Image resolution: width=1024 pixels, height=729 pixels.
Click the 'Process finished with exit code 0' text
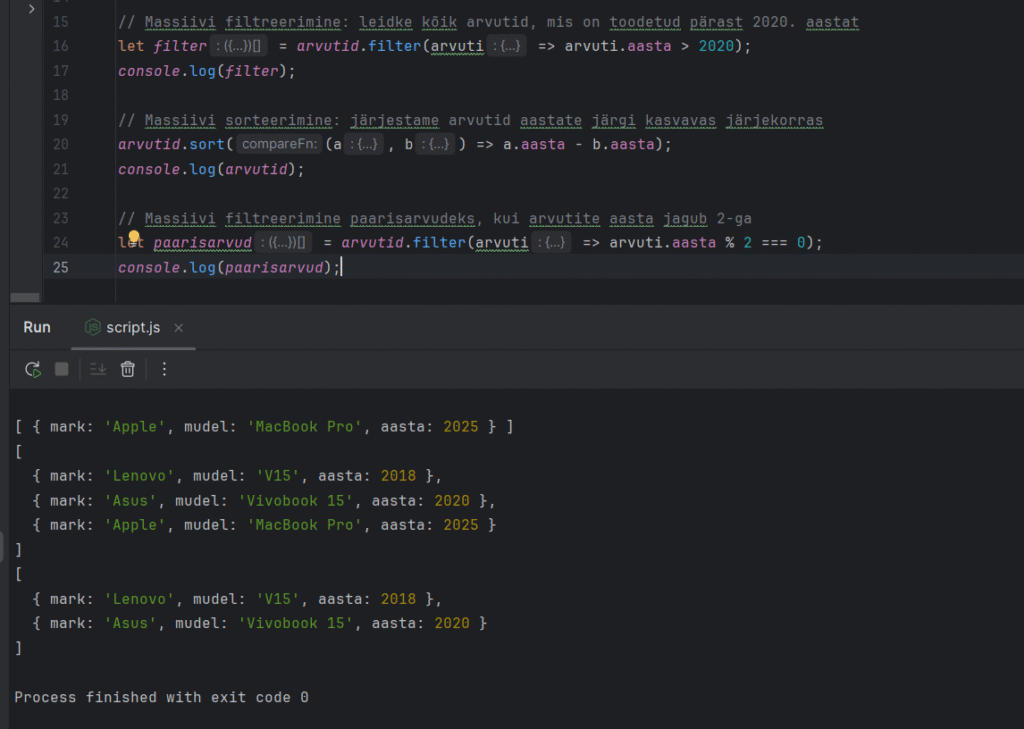point(161,697)
